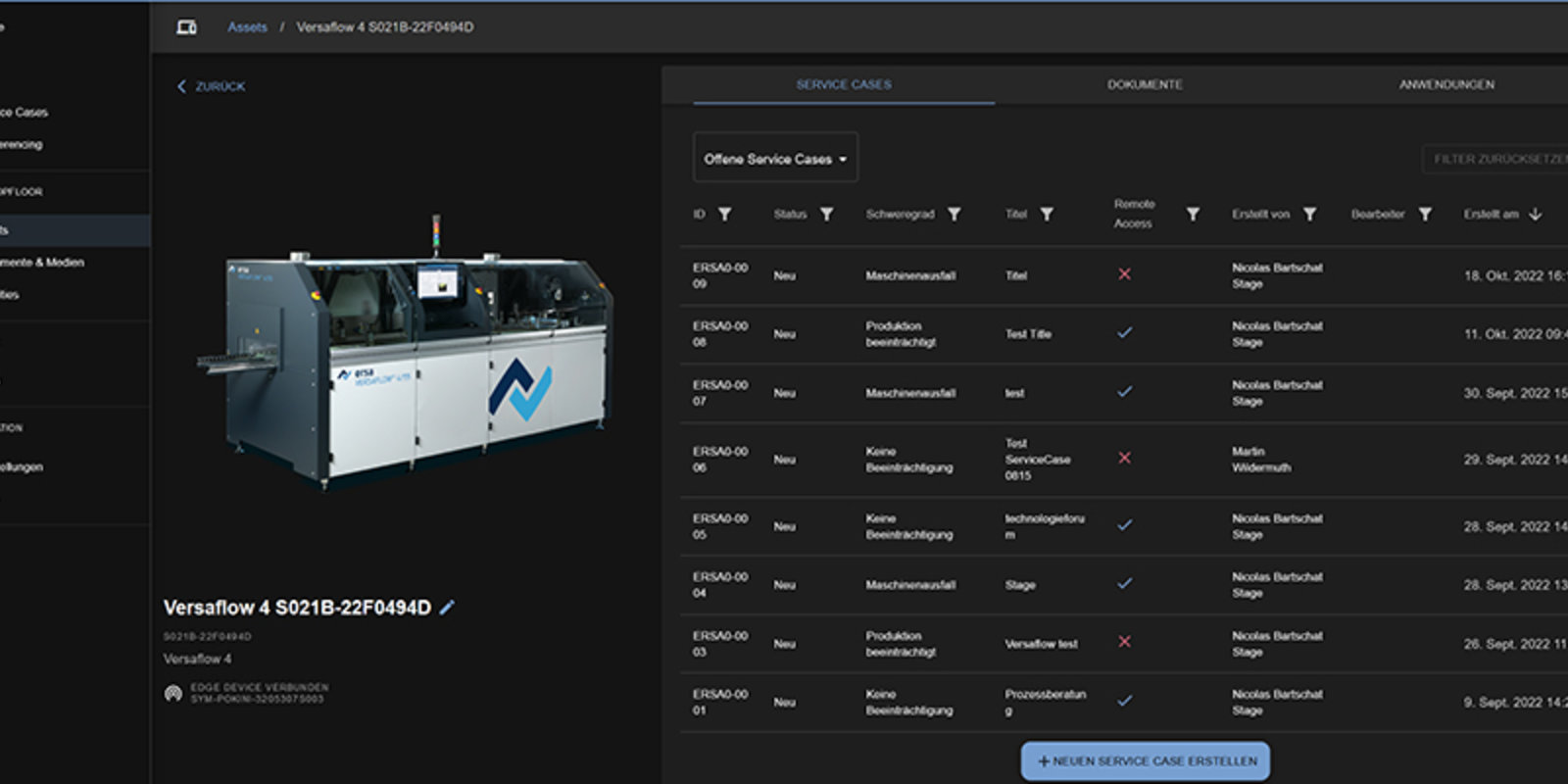1568x784 pixels.
Task: Click the '18. Okt. 2022' date cell
Action: (1515, 276)
